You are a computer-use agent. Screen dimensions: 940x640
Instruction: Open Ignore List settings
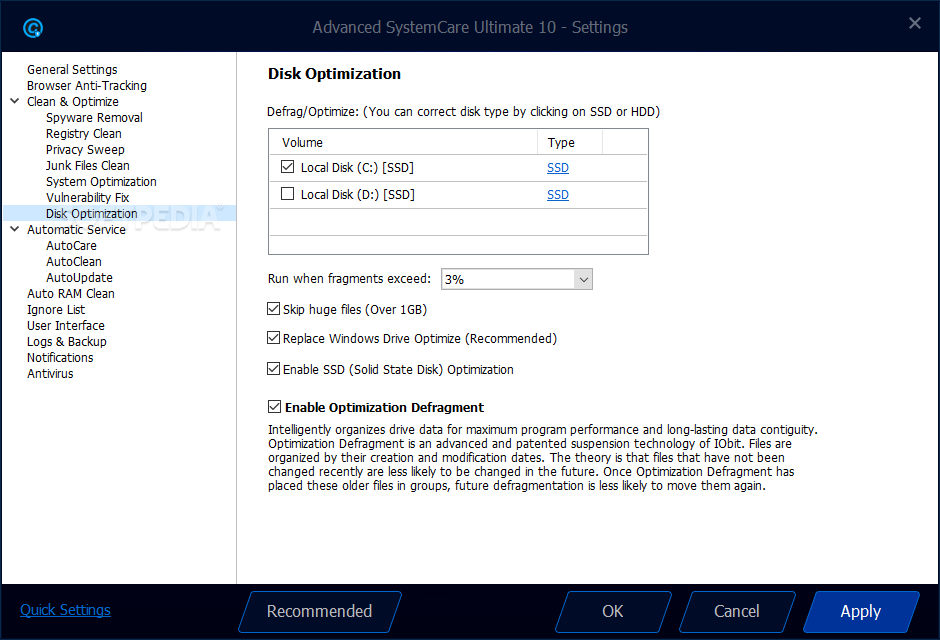click(56, 310)
